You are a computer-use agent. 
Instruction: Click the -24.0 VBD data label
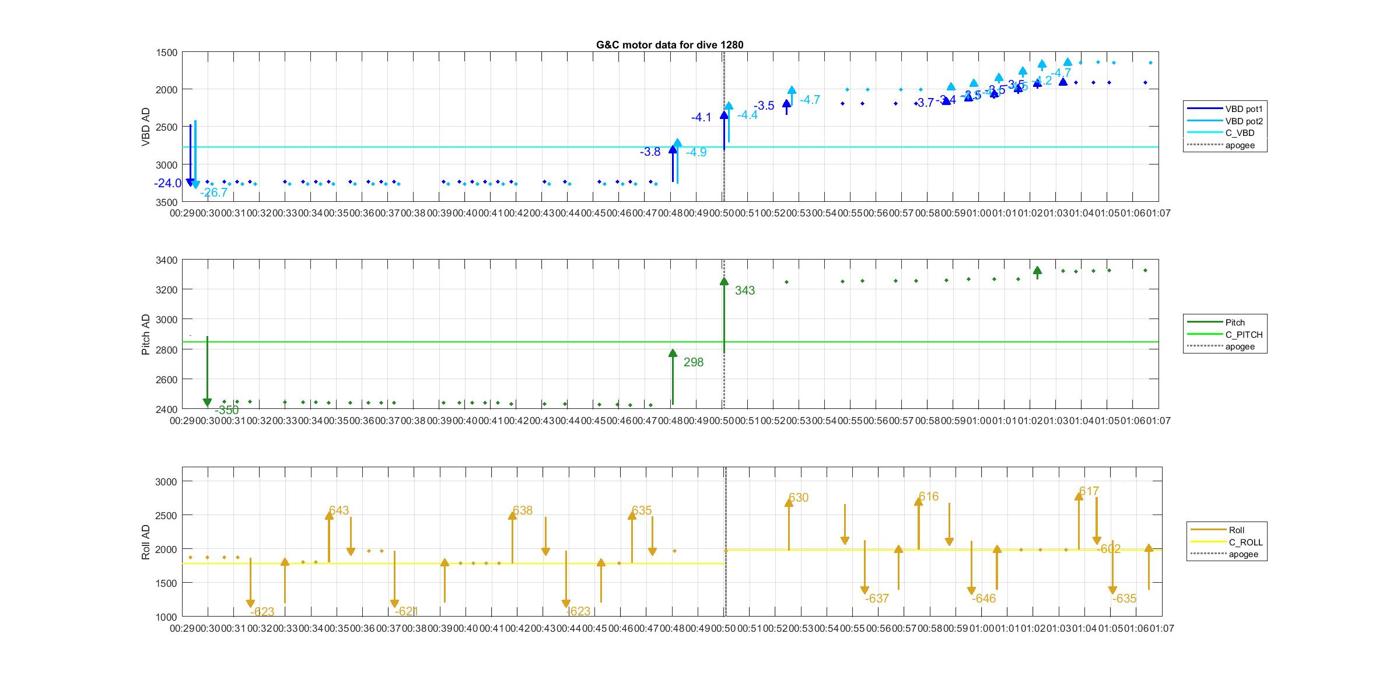(168, 183)
